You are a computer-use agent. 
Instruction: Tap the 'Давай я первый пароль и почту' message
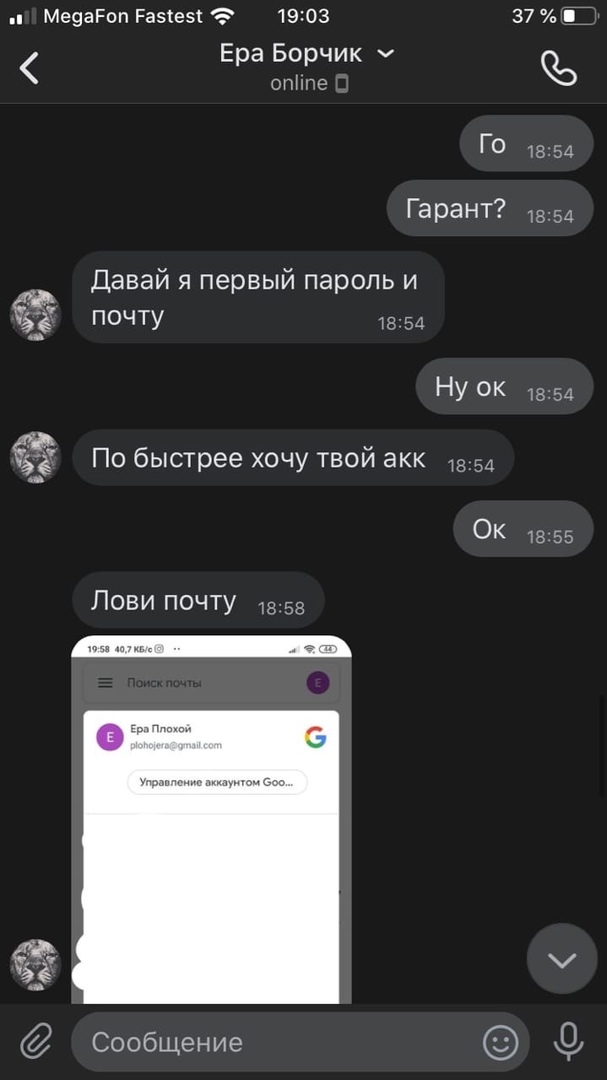(x=258, y=297)
